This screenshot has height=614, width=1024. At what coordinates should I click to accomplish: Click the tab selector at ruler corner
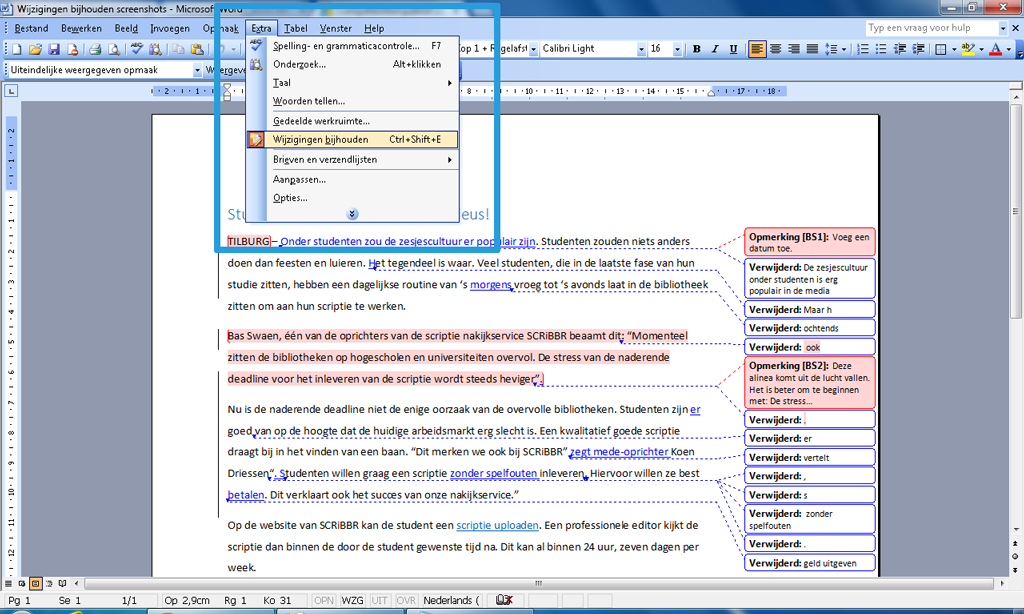coord(12,91)
